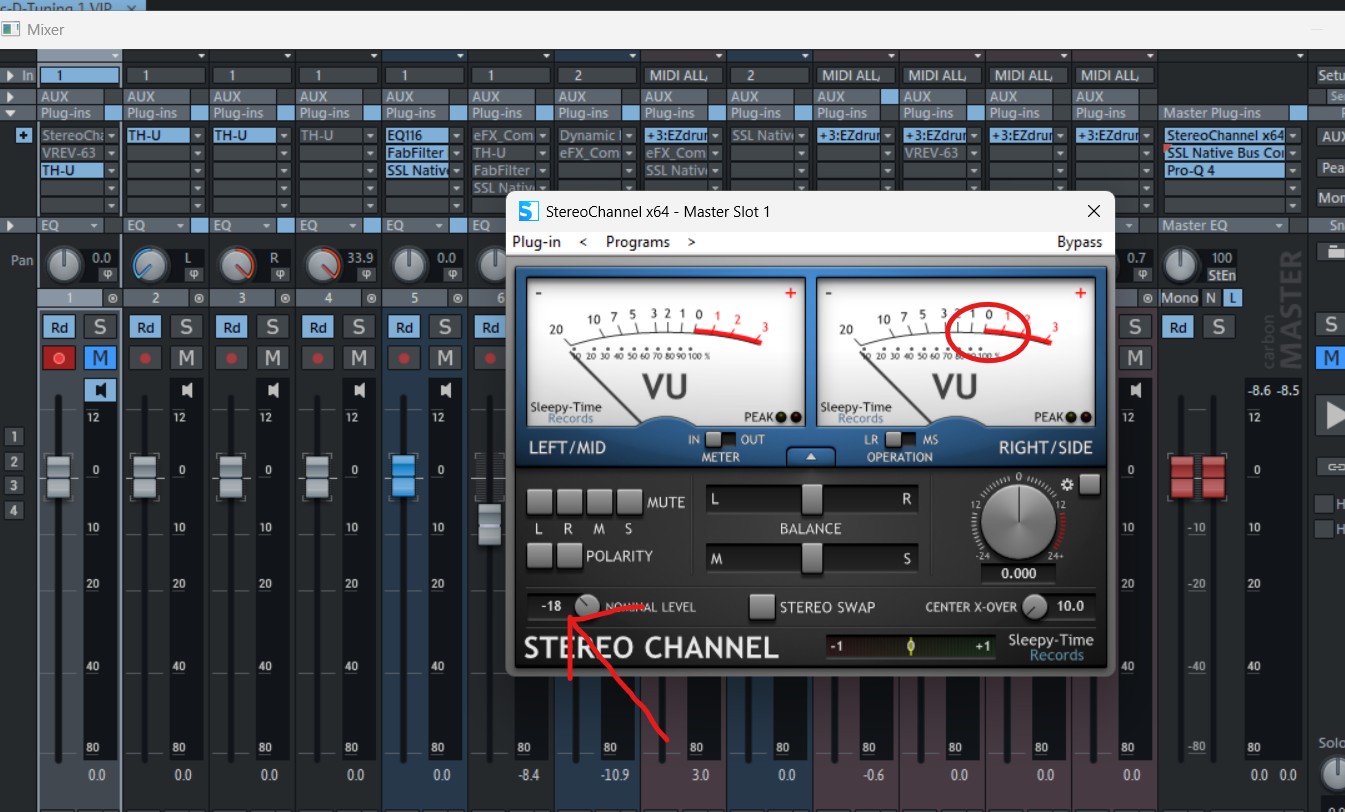
Task: Click the target icon beside channel number 4
Action: point(370,298)
